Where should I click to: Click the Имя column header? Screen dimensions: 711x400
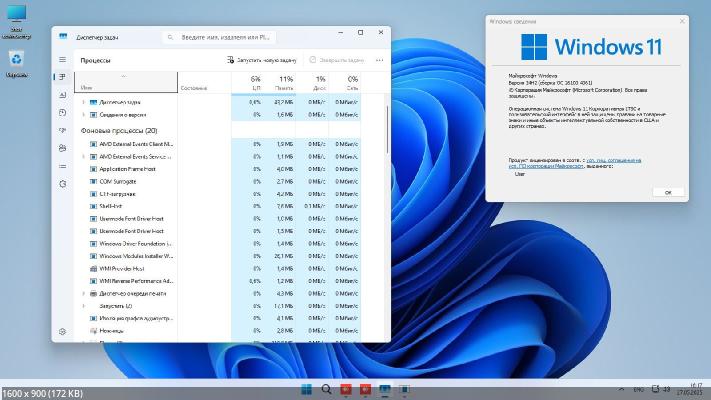126,83
